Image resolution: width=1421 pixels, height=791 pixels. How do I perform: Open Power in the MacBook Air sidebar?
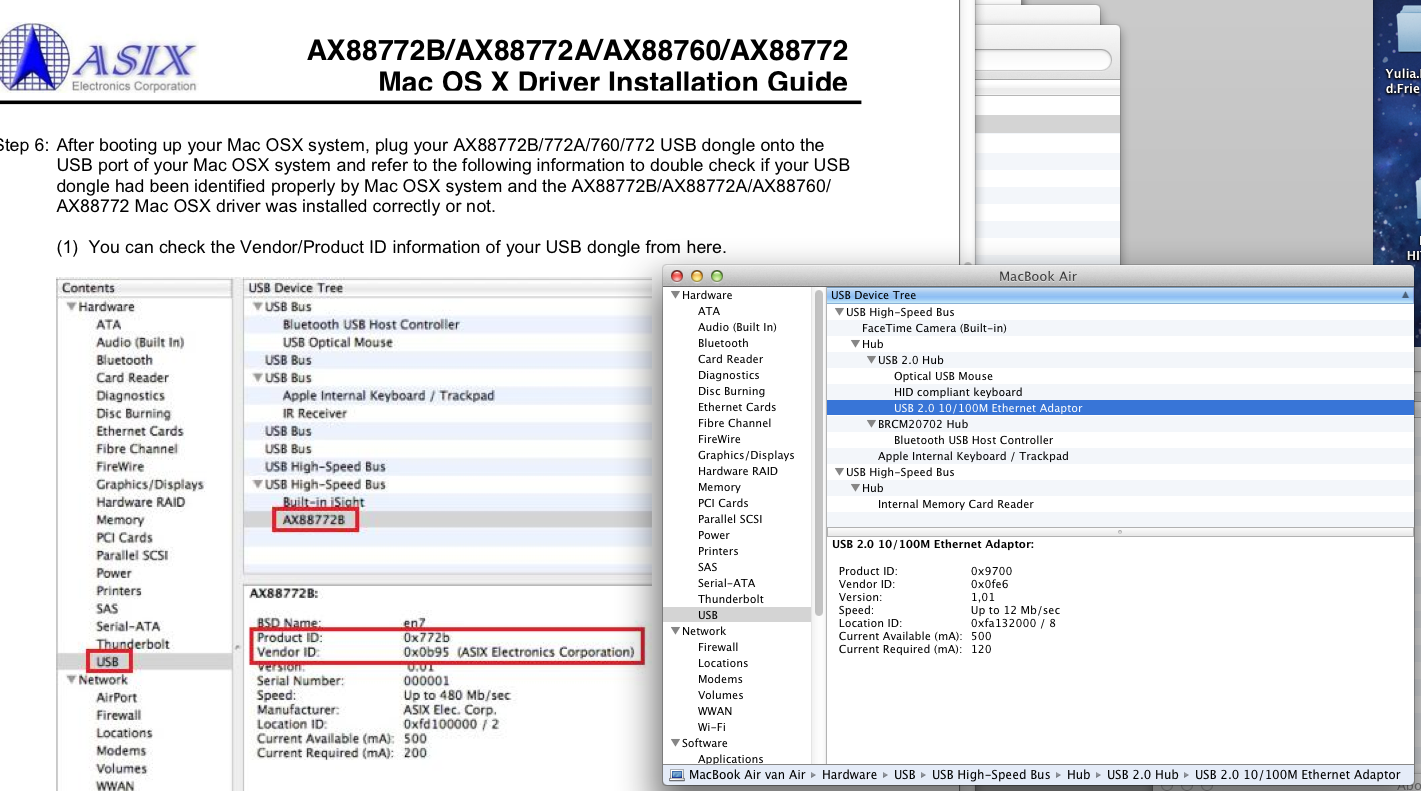(x=714, y=535)
